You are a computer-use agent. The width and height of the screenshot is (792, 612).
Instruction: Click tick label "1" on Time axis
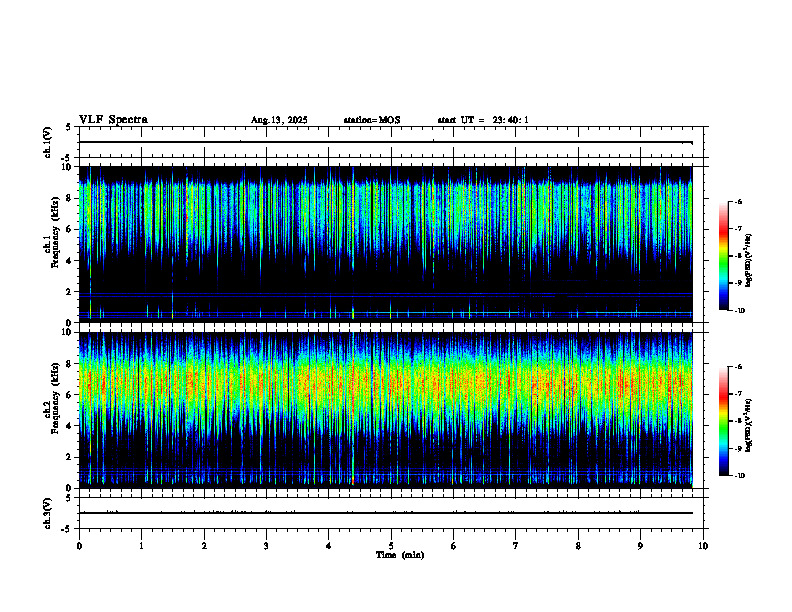[x=141, y=546]
